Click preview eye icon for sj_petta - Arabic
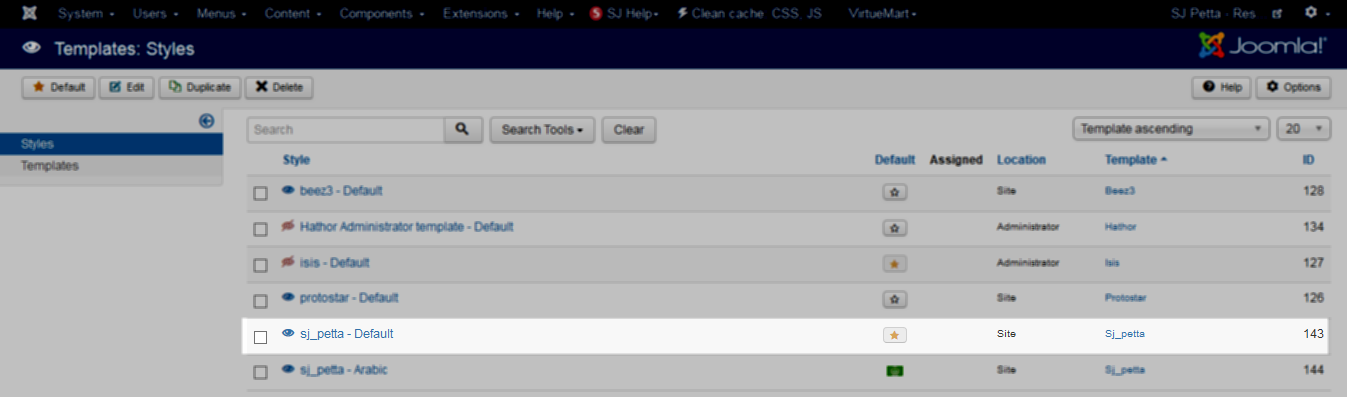Screen dimensions: 1347x397 pos(288,369)
